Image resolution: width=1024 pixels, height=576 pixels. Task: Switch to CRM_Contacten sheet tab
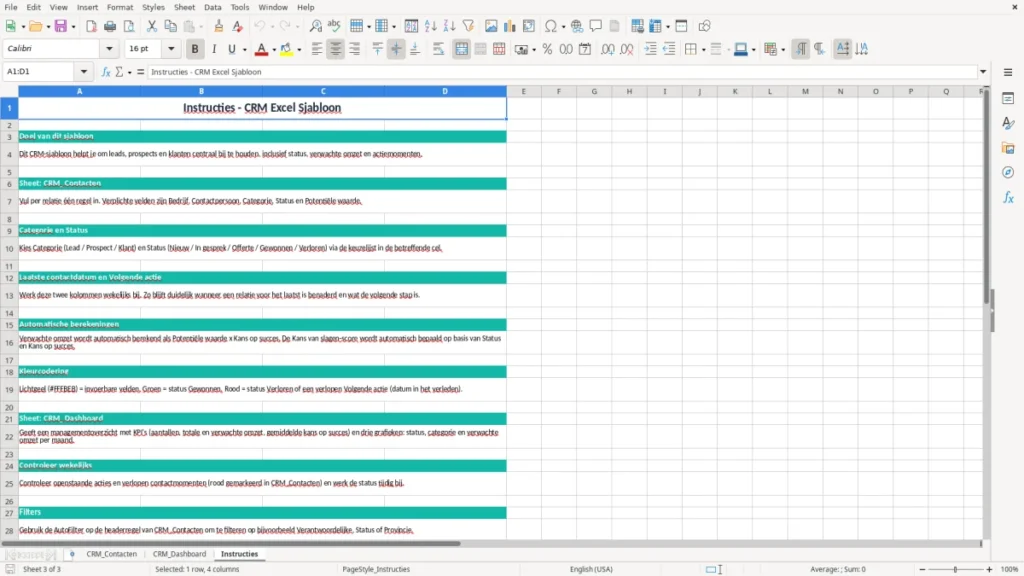pos(112,554)
